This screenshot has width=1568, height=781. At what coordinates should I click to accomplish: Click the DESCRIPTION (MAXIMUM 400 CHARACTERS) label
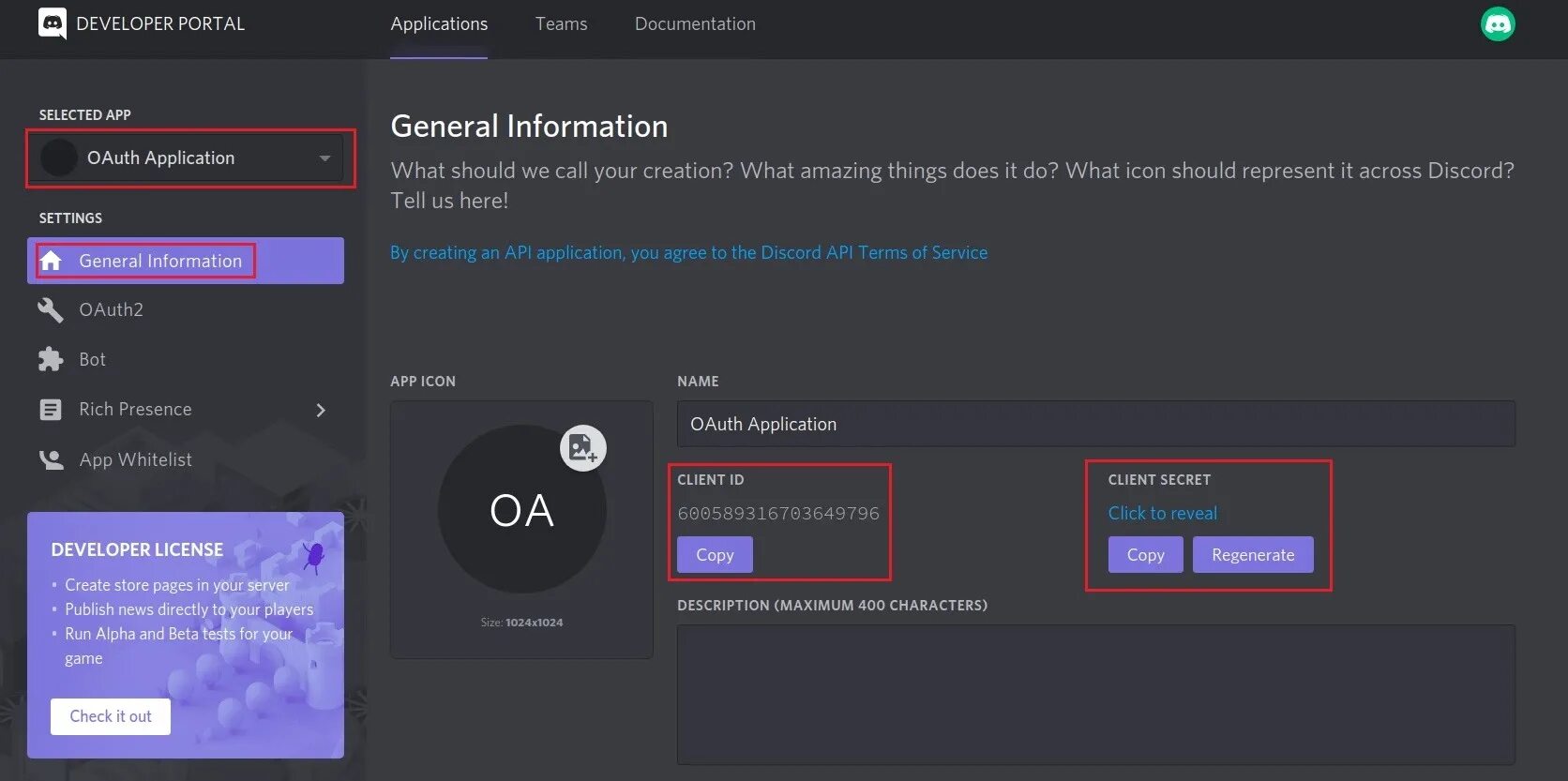tap(832, 606)
